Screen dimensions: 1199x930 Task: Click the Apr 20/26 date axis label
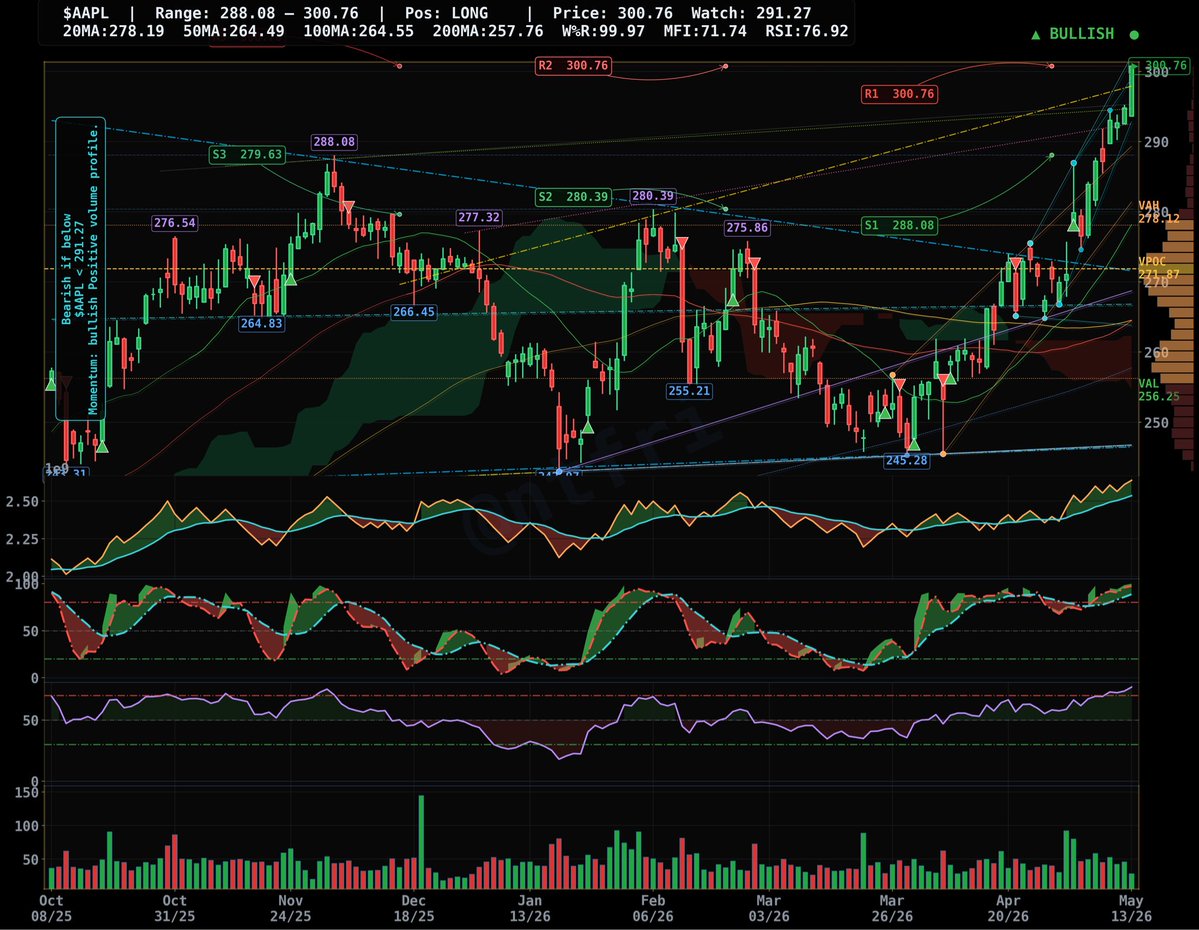[x=1008, y=908]
